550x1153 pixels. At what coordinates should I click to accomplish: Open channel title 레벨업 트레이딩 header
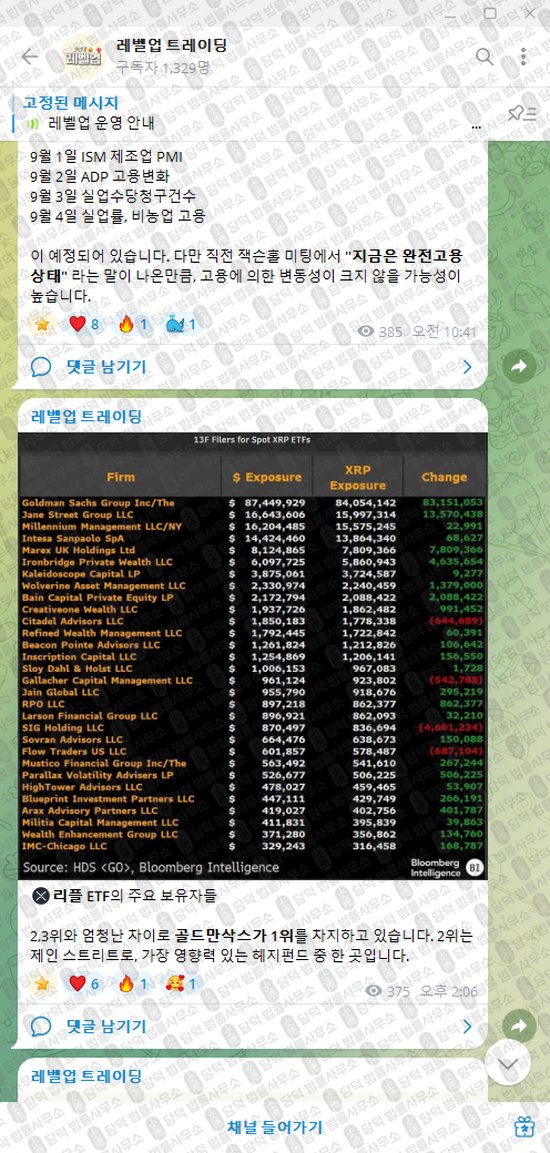171,46
